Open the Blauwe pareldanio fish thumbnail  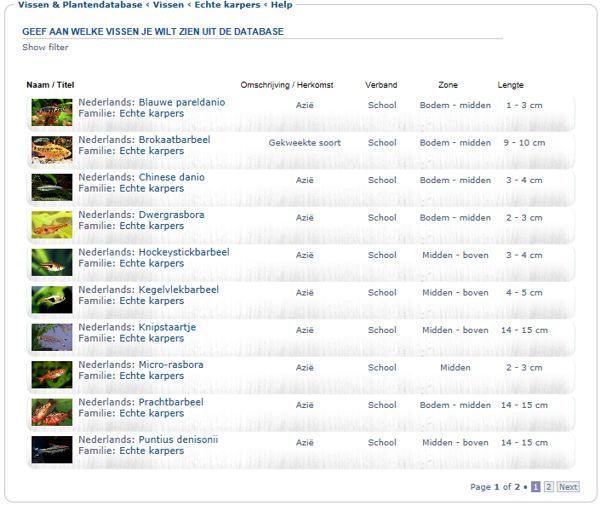point(52,113)
